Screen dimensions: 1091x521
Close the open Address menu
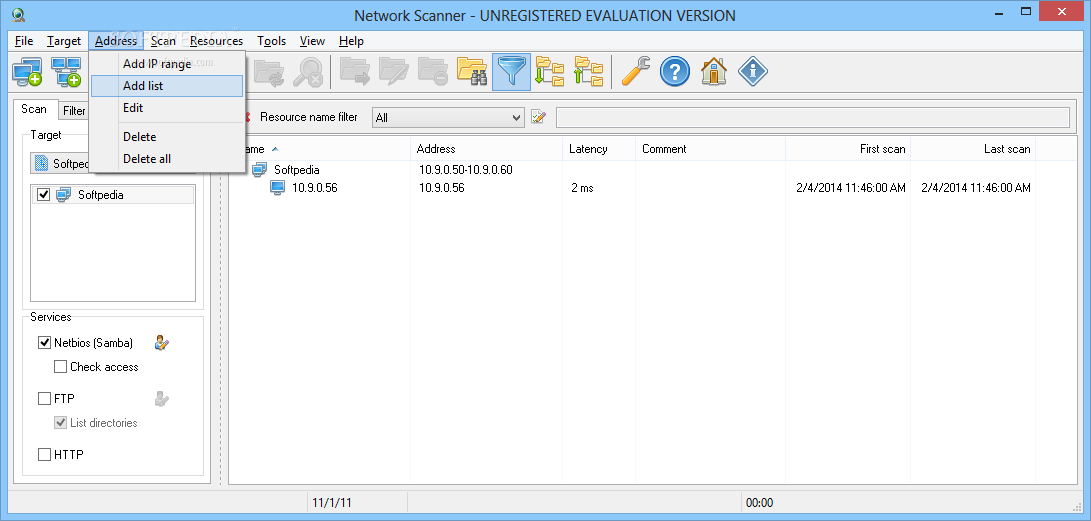(116, 41)
